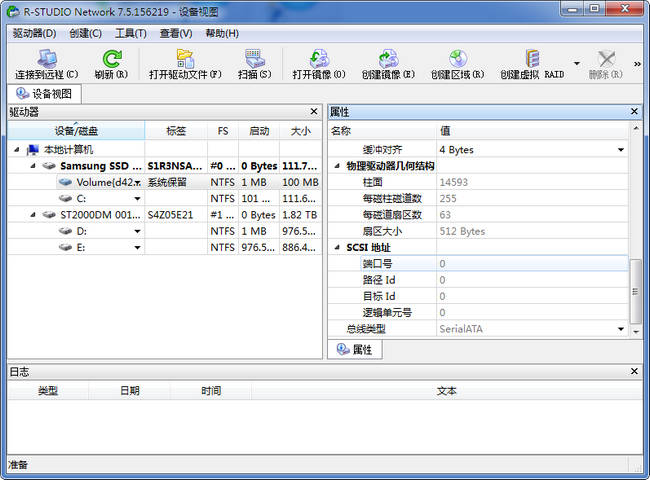Click Open Image (打开镜像) toolbar icon
Viewport: 650px width, 480px height.
319,59
